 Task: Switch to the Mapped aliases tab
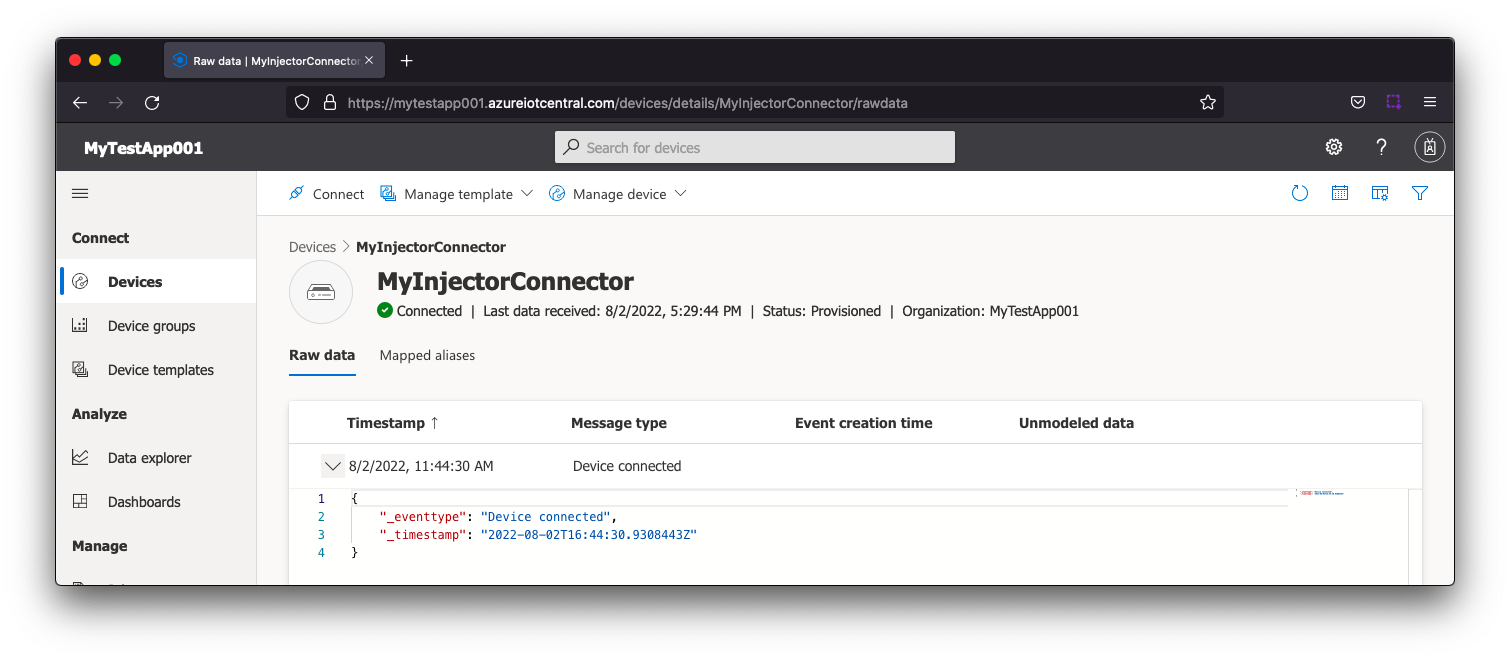427,355
